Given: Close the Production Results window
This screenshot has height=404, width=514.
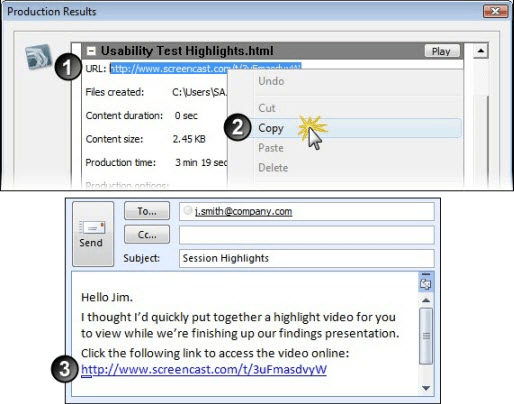Looking at the screenshot, I should tap(495, 12).
